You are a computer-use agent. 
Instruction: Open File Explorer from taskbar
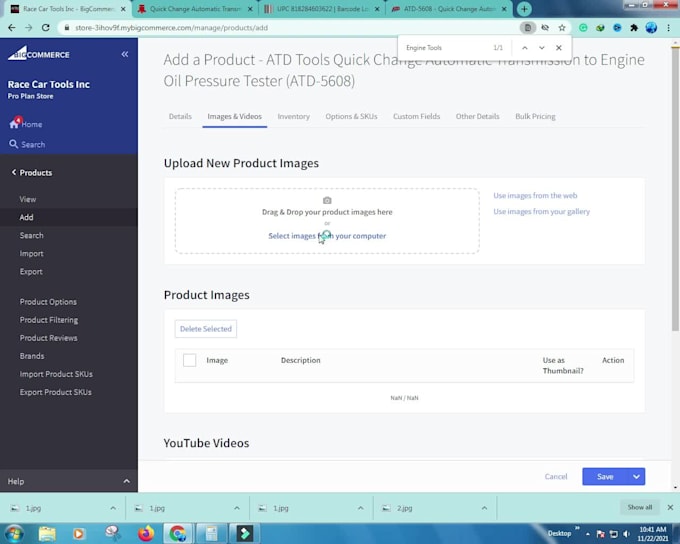(x=47, y=533)
